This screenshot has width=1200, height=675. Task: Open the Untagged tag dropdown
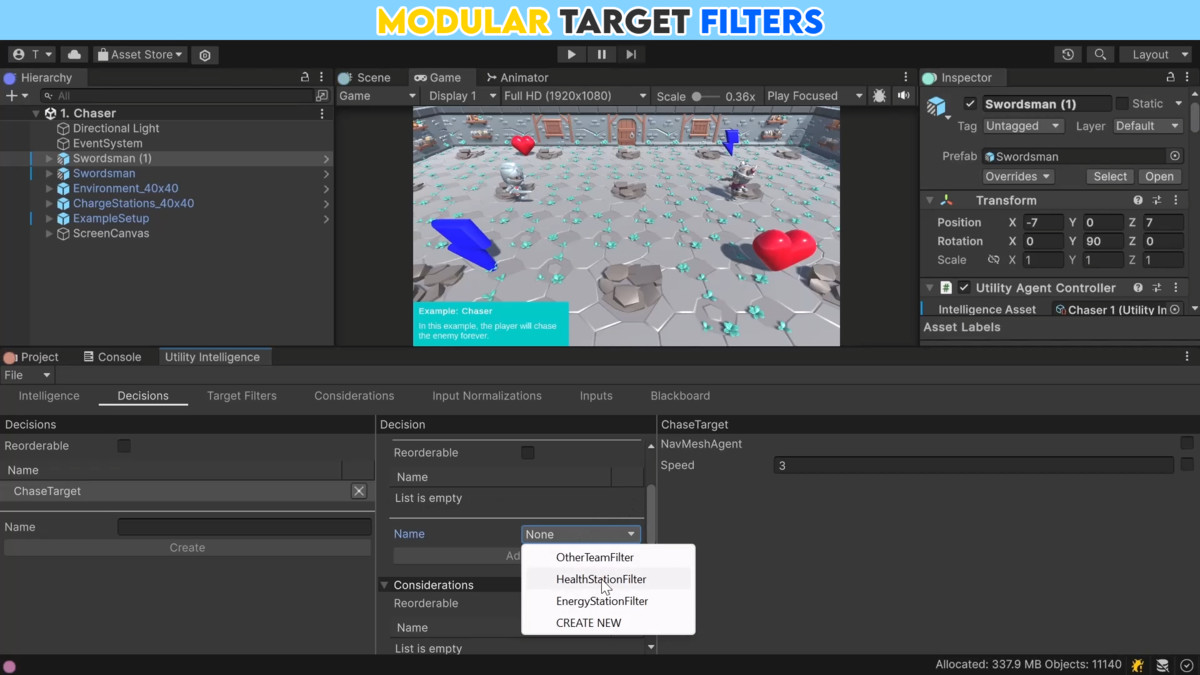click(1023, 126)
